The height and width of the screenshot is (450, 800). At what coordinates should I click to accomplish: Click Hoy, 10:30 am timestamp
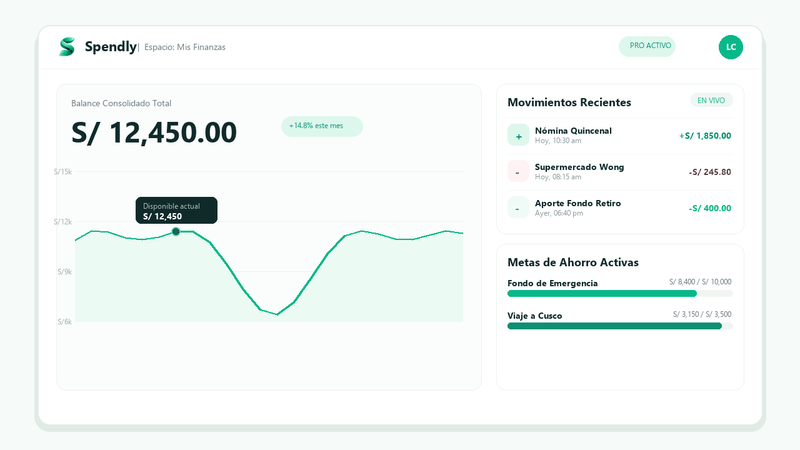click(558, 141)
